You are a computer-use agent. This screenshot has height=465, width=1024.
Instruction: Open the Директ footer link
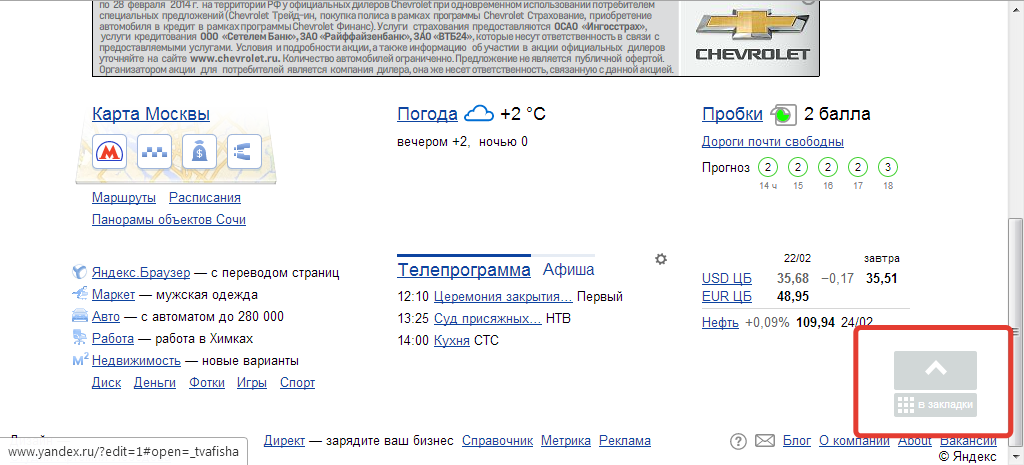coord(284,441)
